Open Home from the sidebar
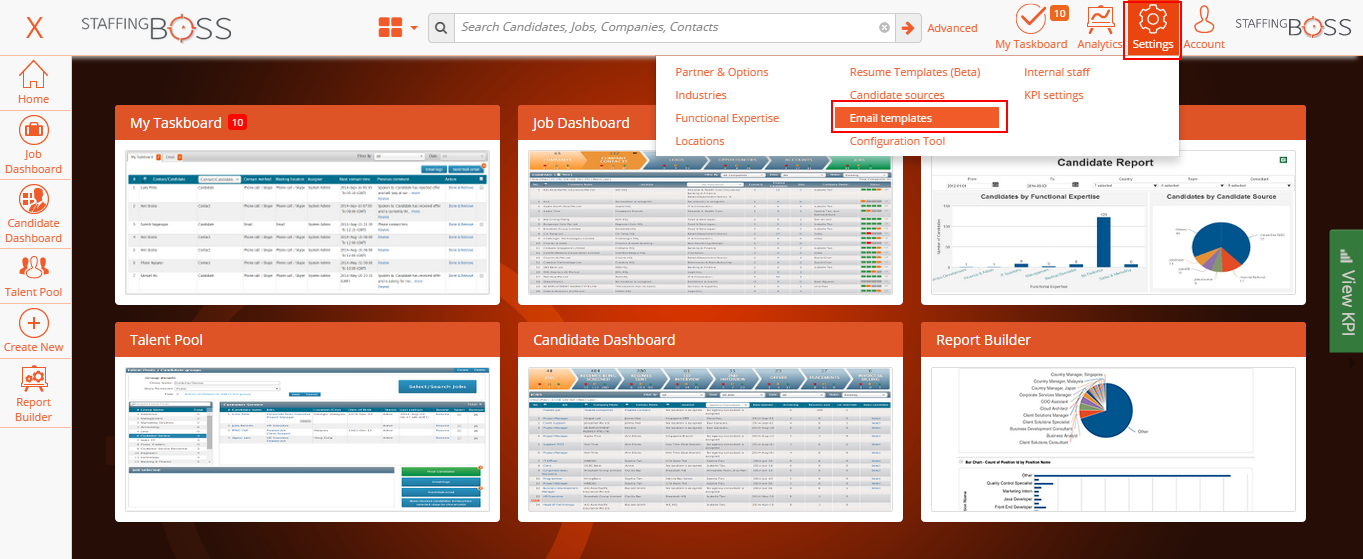Image resolution: width=1363 pixels, height=559 pixels. click(x=33, y=82)
